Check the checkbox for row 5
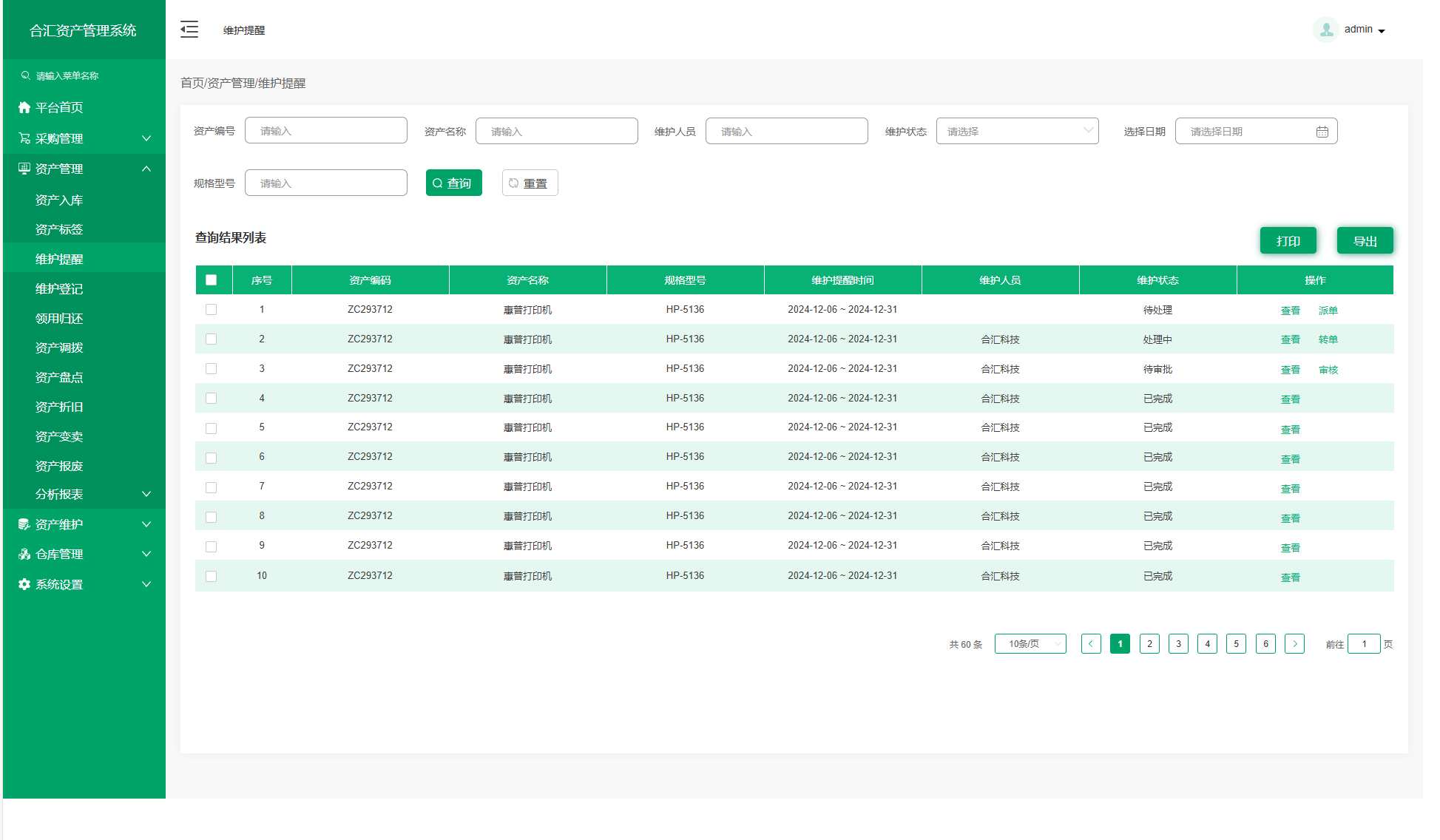 tap(212, 428)
